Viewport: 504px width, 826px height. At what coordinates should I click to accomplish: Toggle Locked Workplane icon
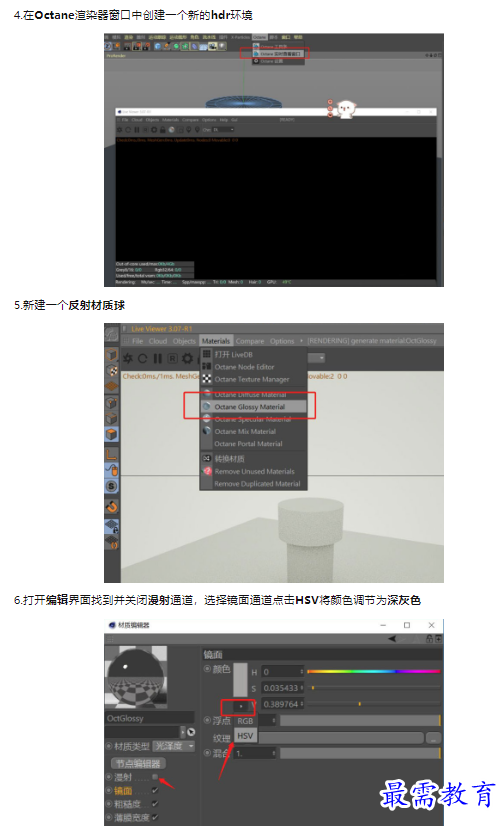pyautogui.click(x=112, y=525)
